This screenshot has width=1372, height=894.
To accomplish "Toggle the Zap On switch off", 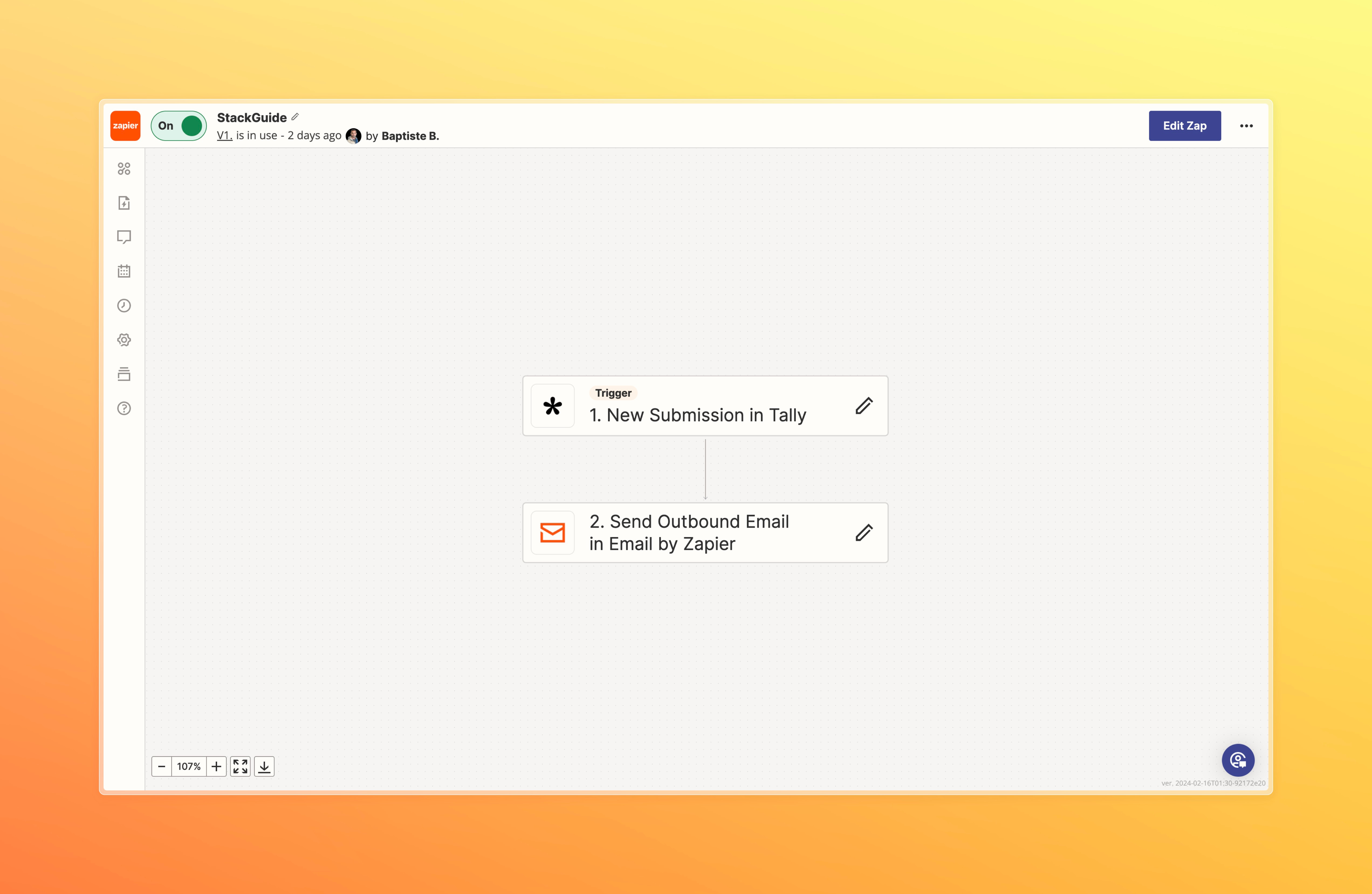I will (179, 126).
